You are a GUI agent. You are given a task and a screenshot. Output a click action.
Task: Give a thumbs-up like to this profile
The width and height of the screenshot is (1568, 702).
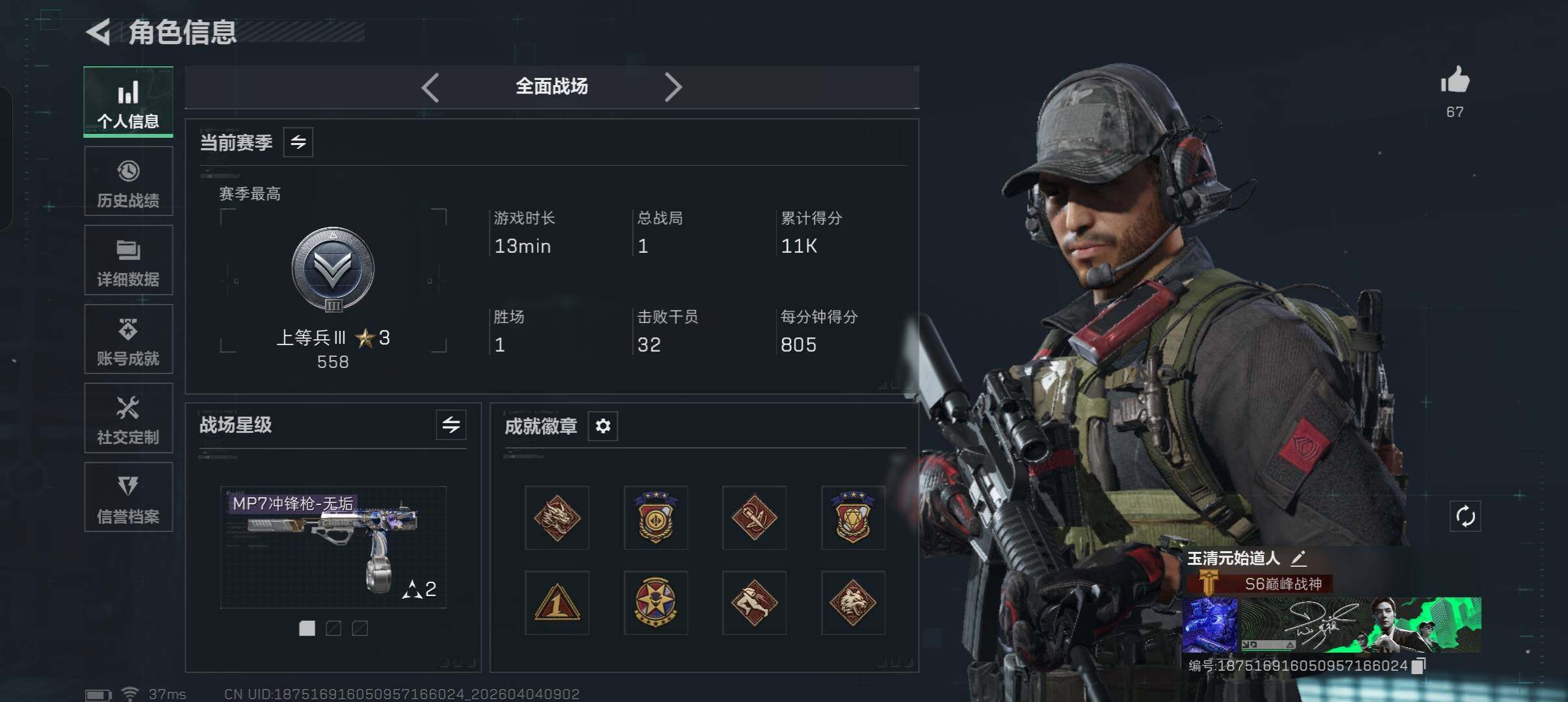[x=1455, y=81]
